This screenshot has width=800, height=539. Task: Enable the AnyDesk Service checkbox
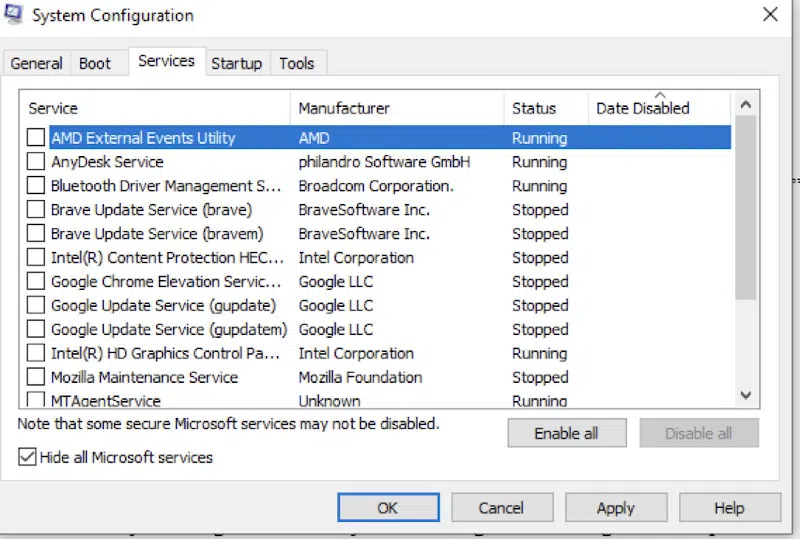(x=36, y=162)
